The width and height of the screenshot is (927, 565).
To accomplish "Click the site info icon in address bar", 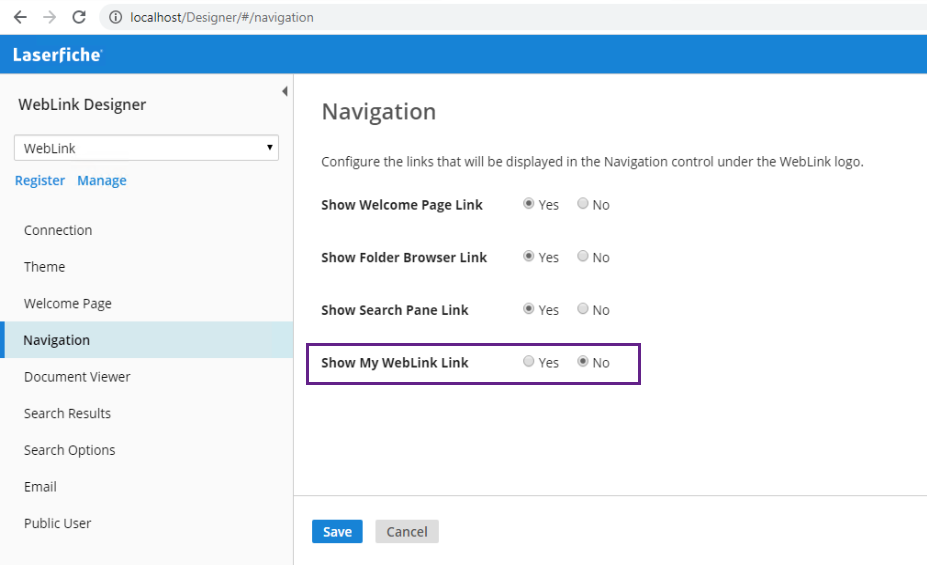I will click(x=115, y=17).
